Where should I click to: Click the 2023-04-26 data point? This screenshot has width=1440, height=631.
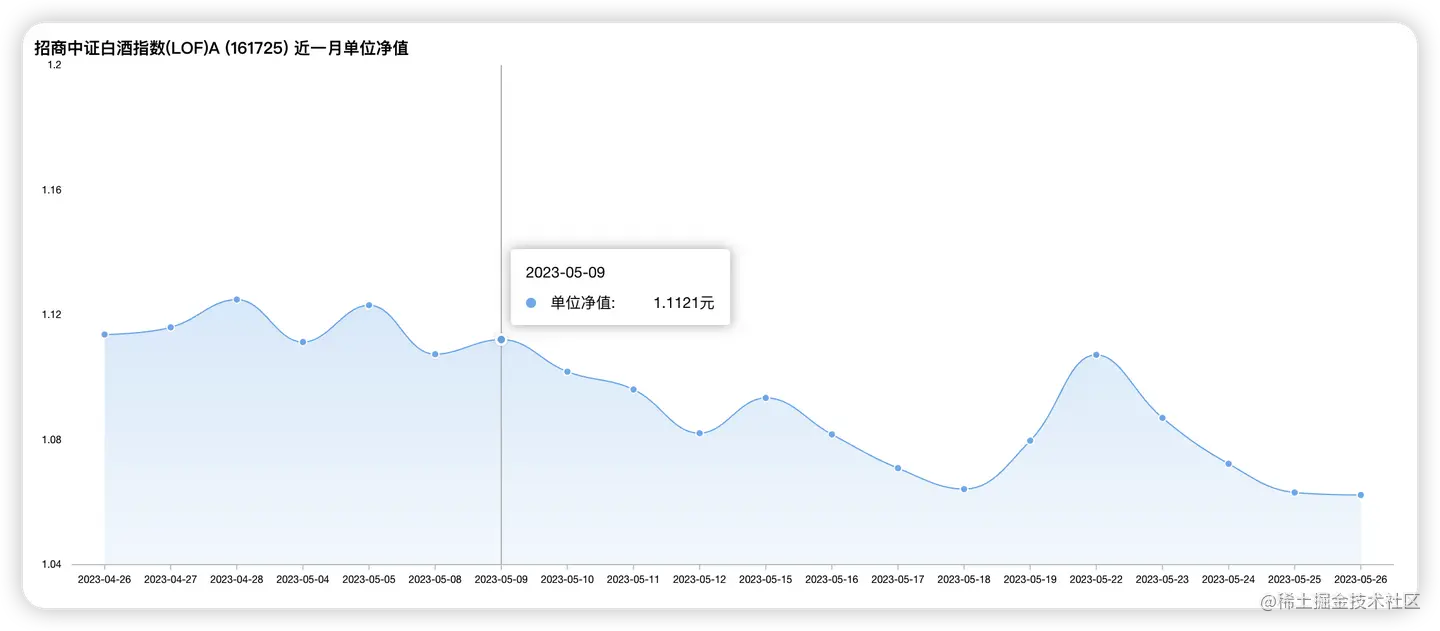point(105,334)
